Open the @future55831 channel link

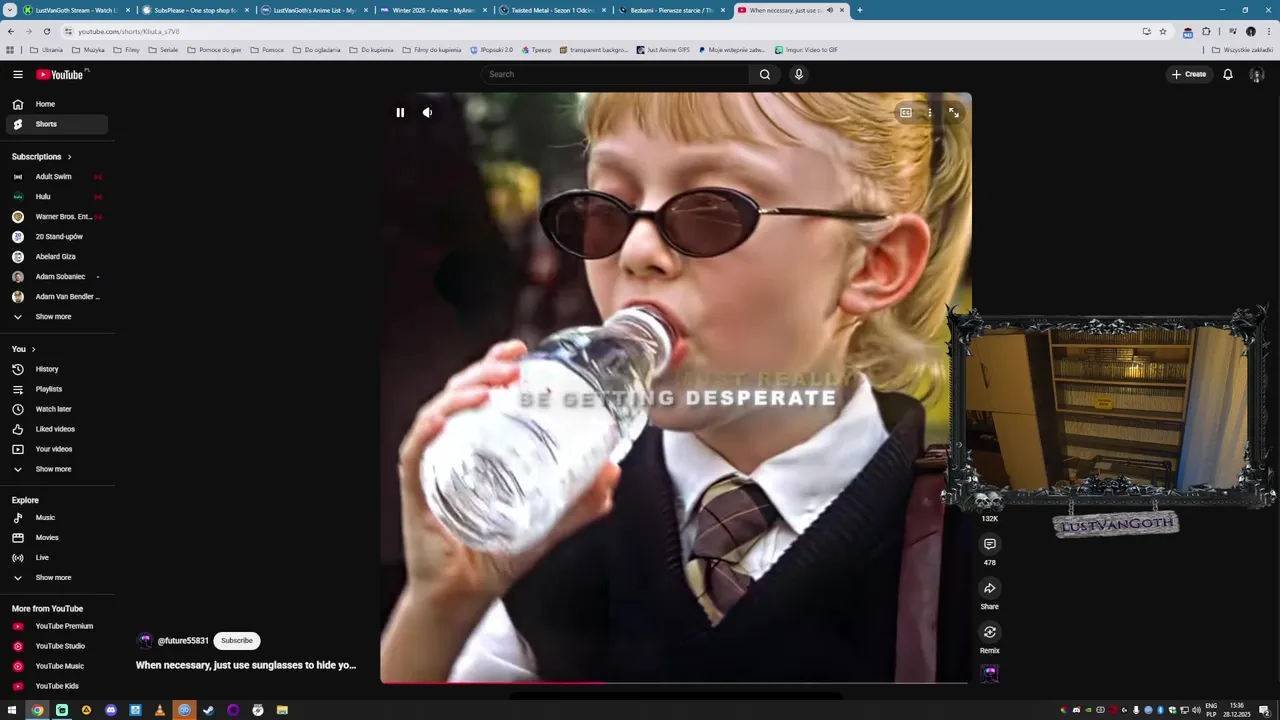(183, 641)
